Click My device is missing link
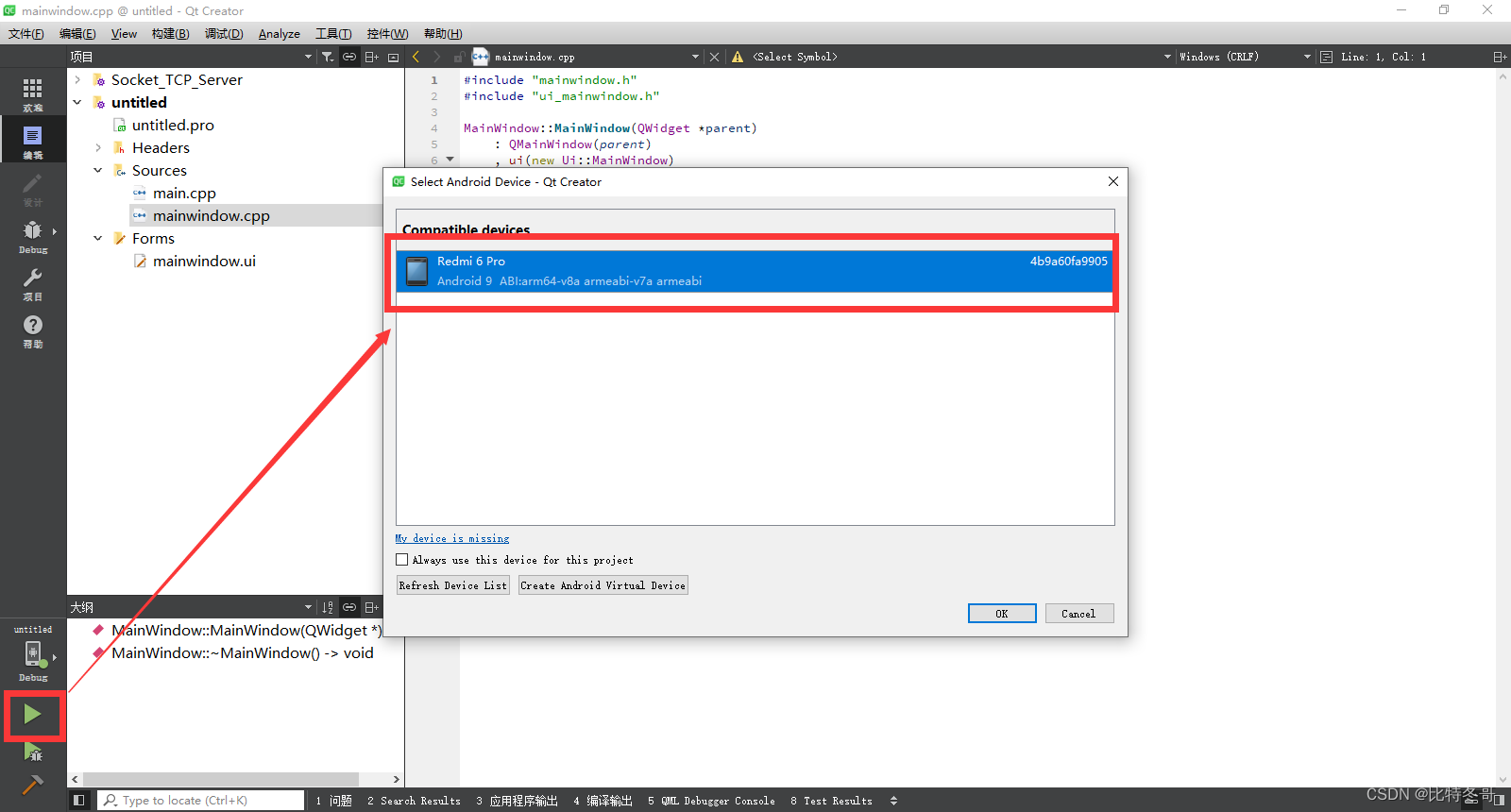 452,538
